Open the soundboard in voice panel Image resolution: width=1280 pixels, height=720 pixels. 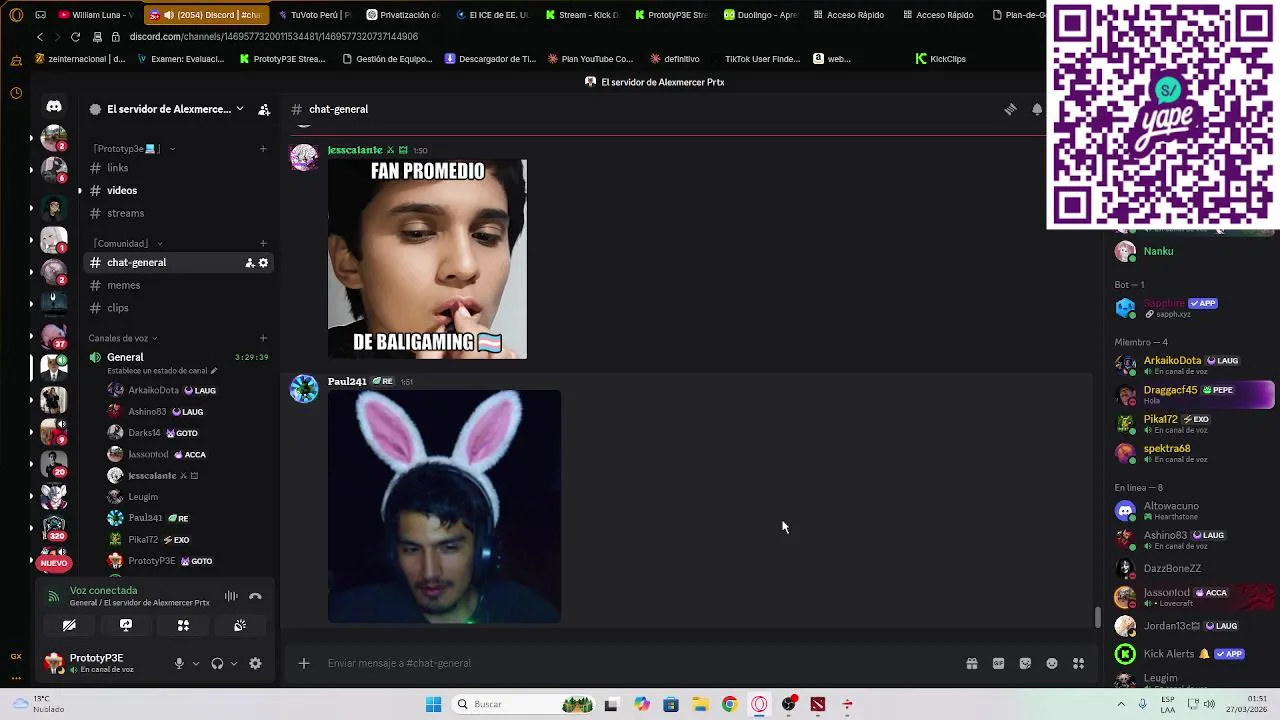tap(240, 625)
